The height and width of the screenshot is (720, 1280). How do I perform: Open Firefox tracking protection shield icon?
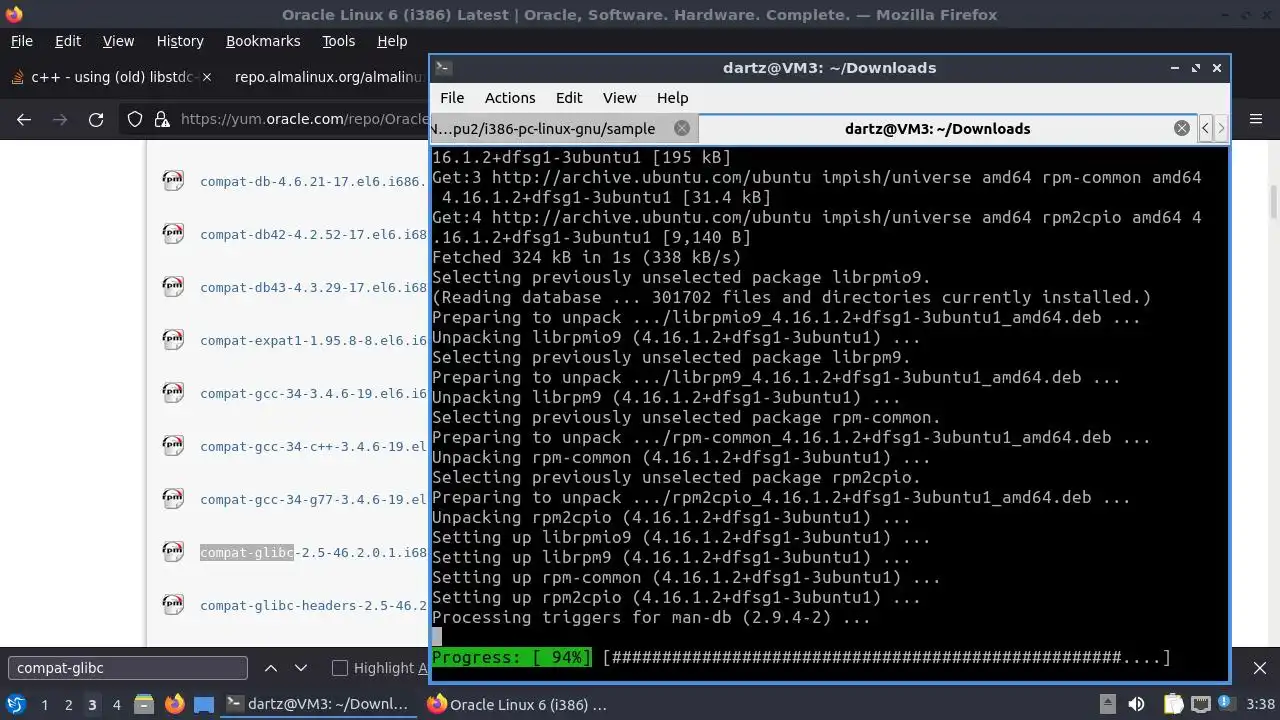click(x=135, y=119)
